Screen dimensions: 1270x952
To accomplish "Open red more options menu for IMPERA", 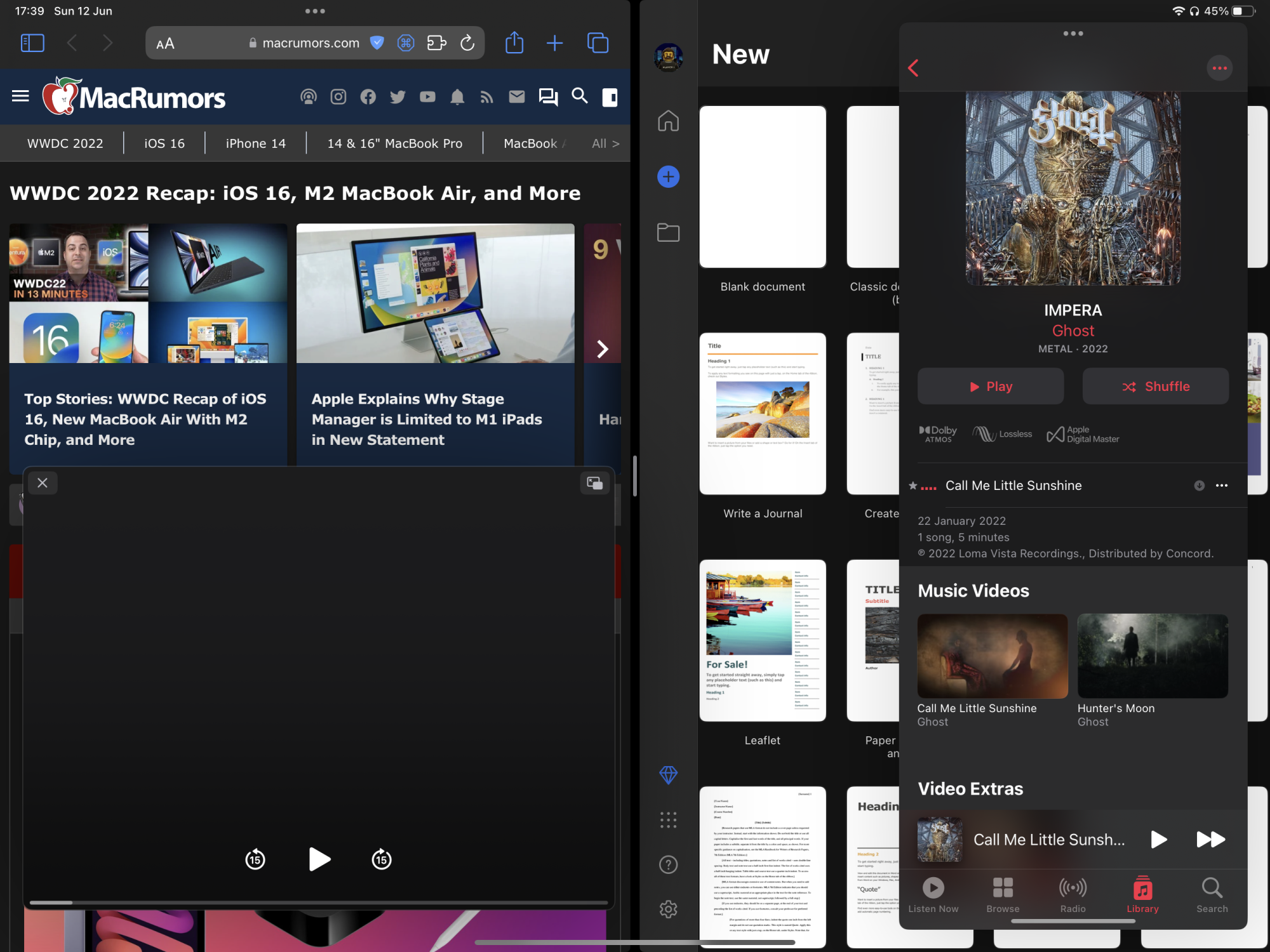I will point(1219,68).
